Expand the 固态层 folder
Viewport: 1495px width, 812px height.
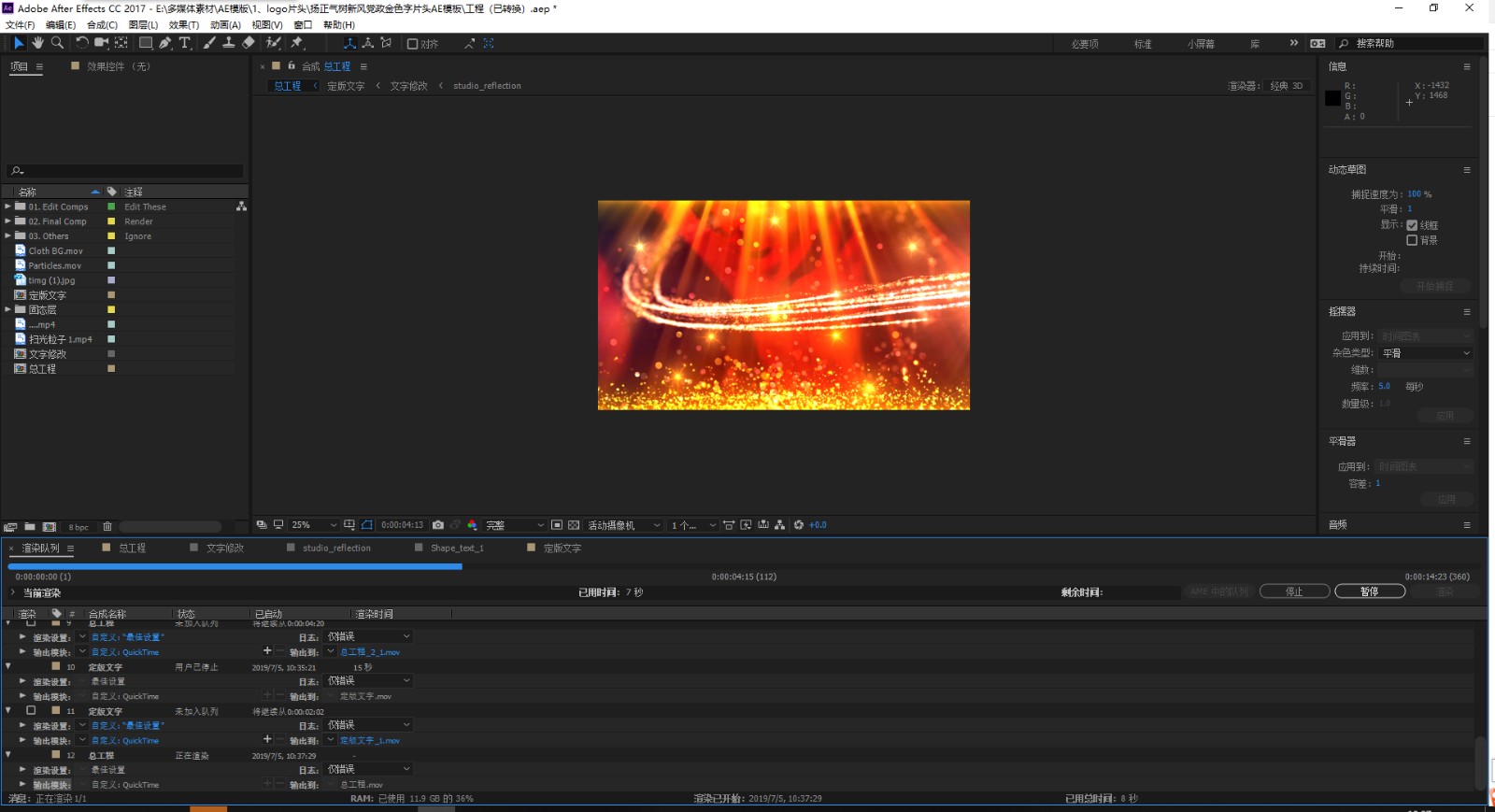point(8,309)
